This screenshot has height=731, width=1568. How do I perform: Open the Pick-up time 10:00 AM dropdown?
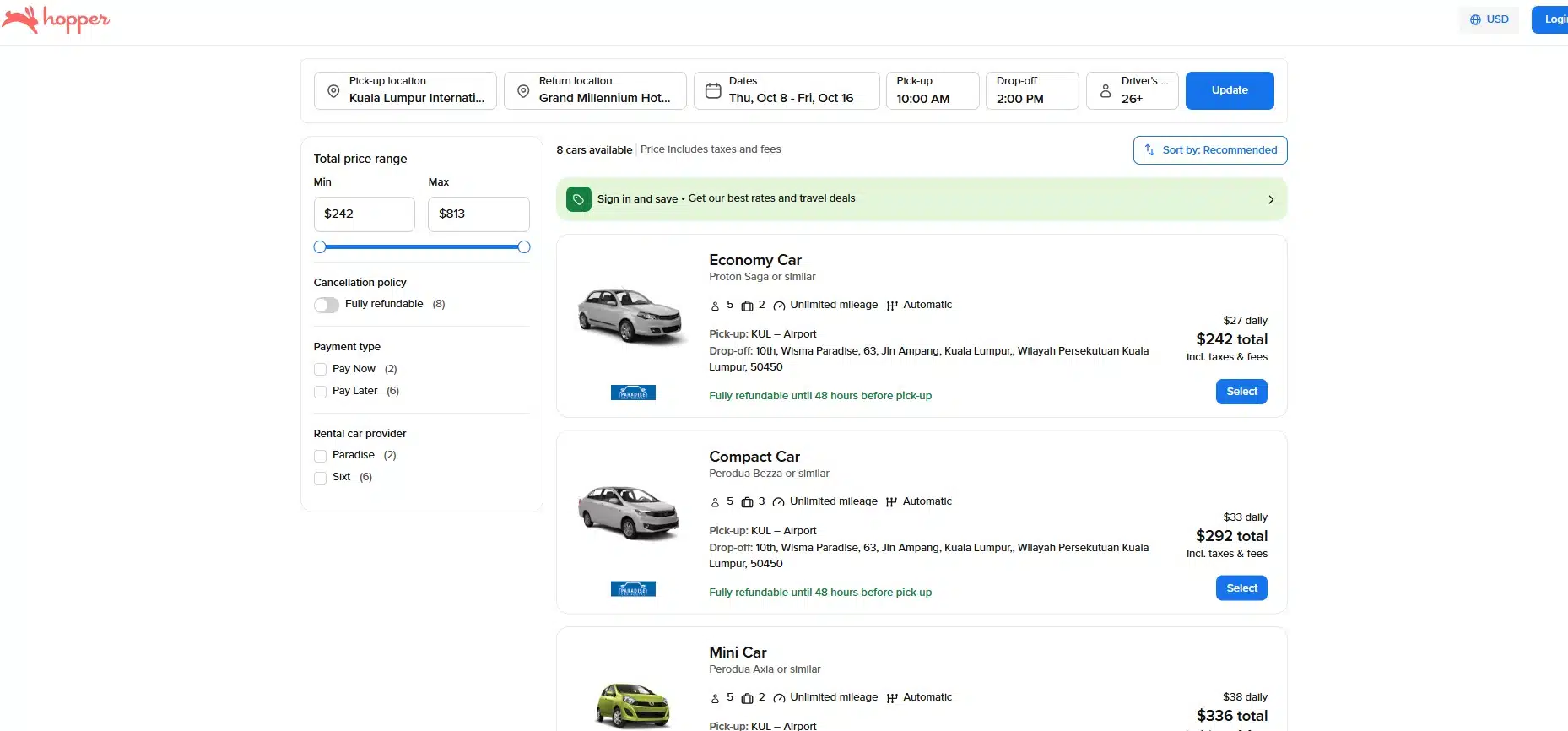[933, 90]
